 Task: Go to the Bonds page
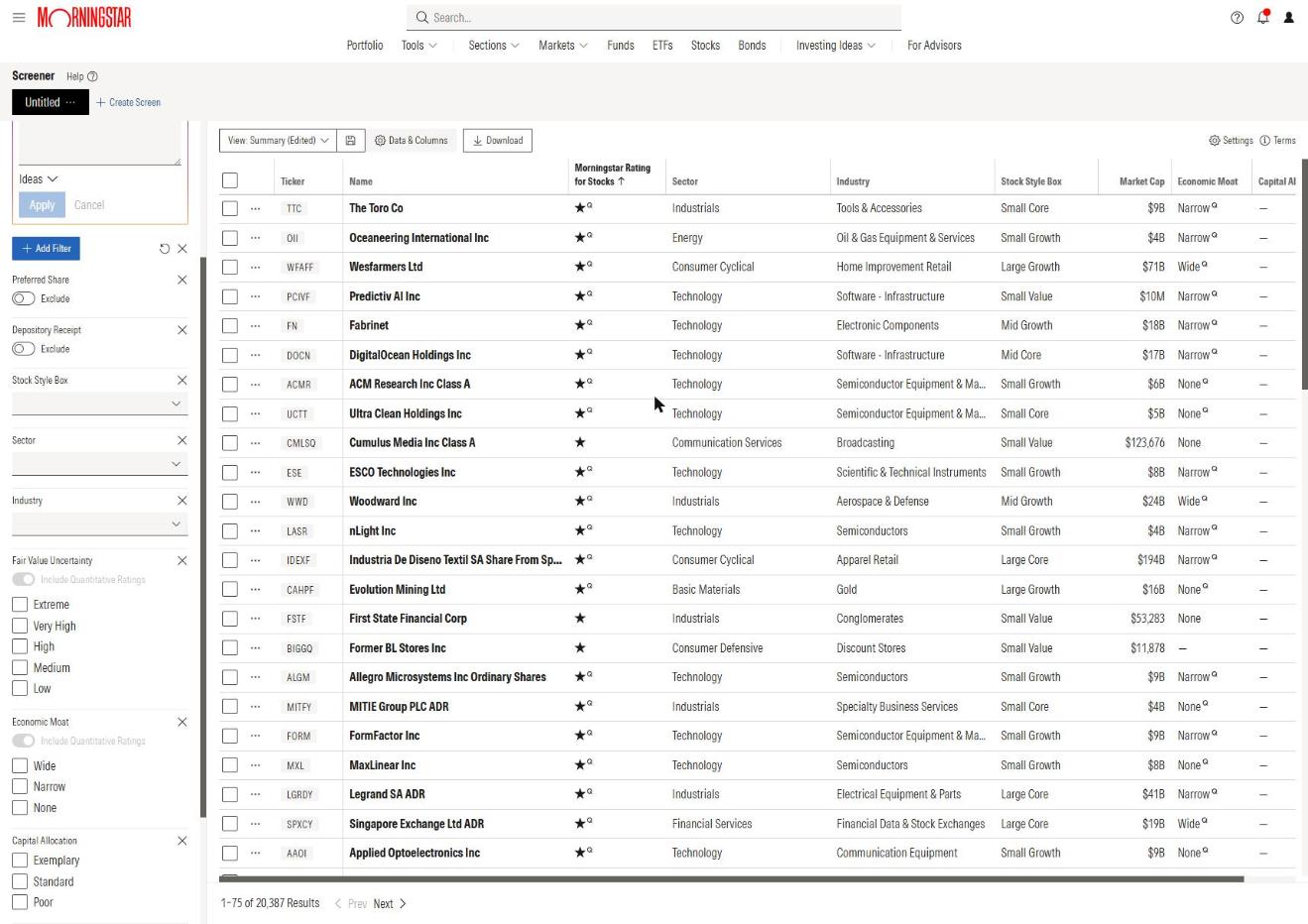coord(752,46)
